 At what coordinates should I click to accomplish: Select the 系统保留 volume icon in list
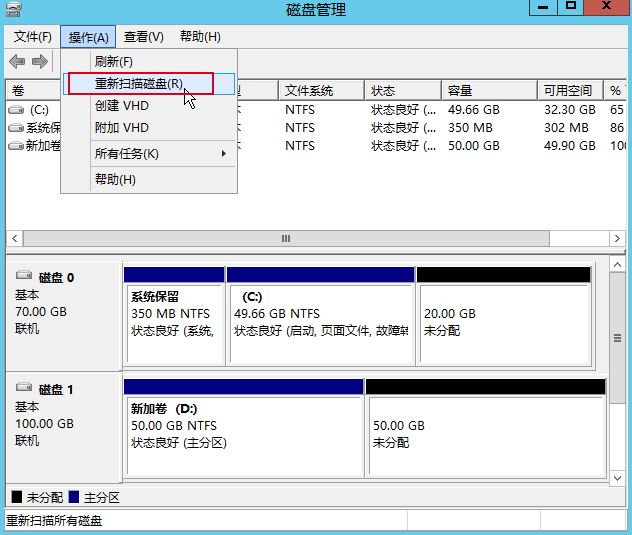[x=16, y=128]
